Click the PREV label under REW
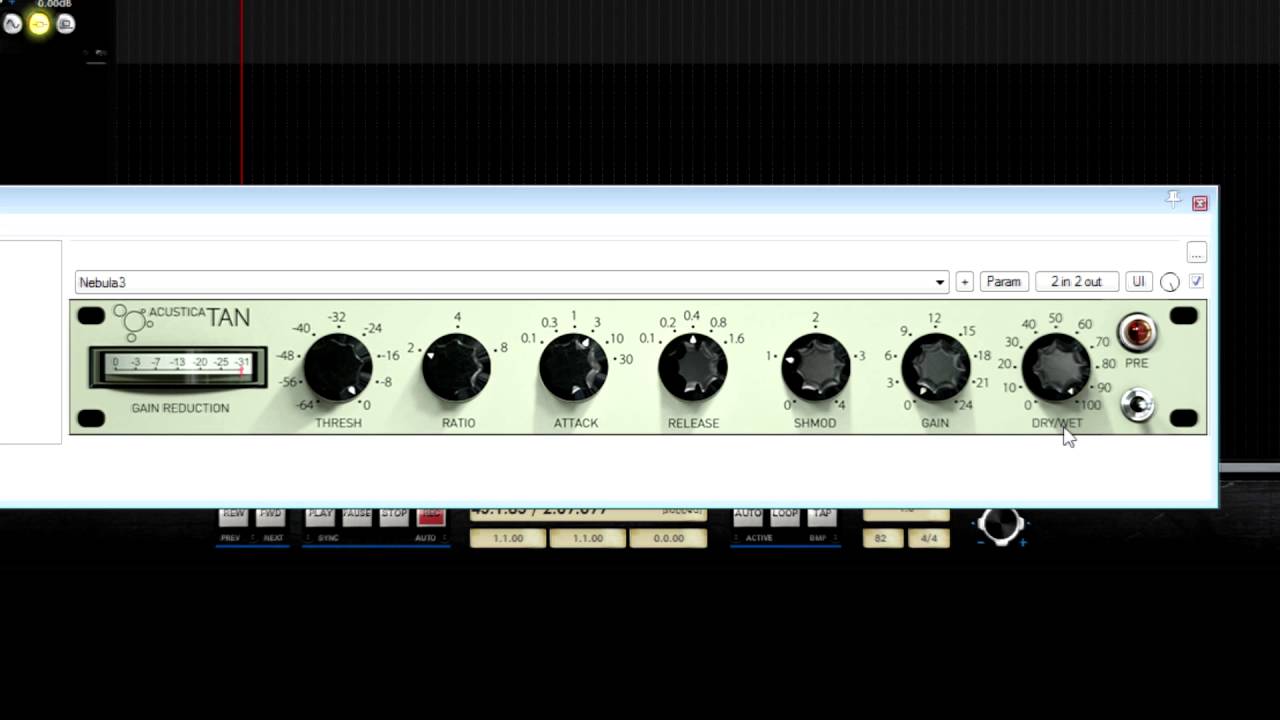The image size is (1280, 720). click(x=231, y=538)
